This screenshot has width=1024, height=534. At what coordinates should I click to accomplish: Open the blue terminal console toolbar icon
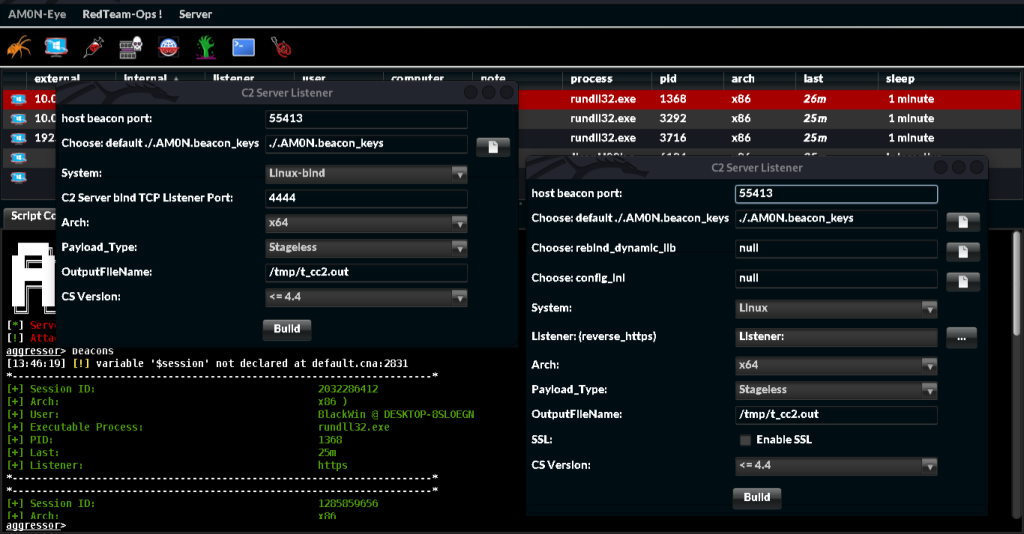click(x=243, y=46)
